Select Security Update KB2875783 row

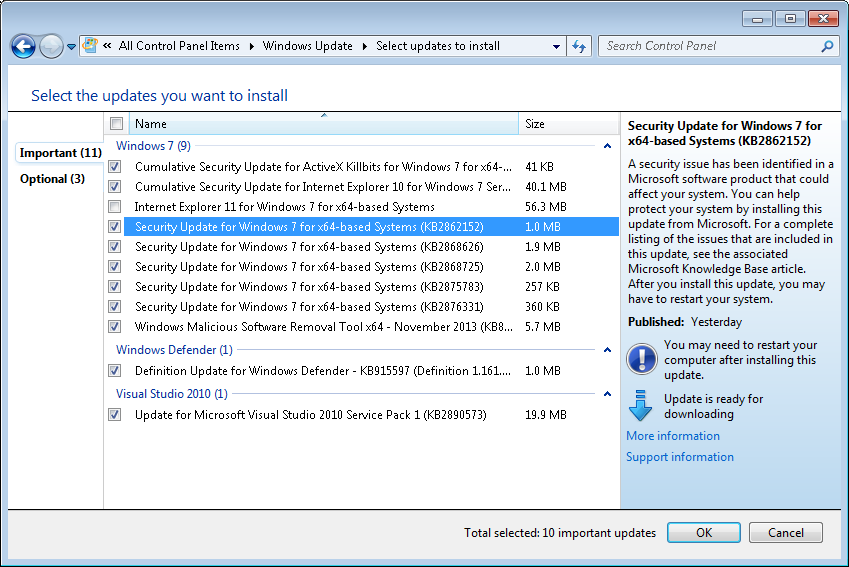click(x=371, y=286)
